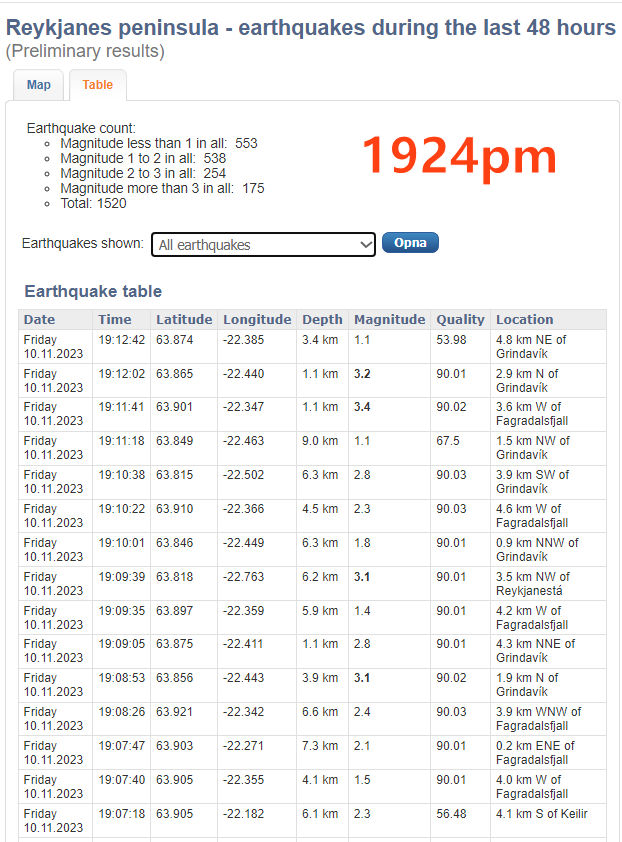Select the 19:12:02 magnitude 3.2 cell
This screenshot has width=622, height=842.
coord(362,374)
